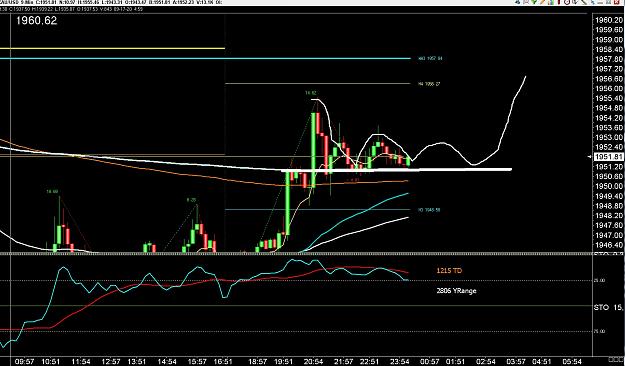Click the 09:57 time axis label
This screenshot has width=625, height=366.
(24, 361)
